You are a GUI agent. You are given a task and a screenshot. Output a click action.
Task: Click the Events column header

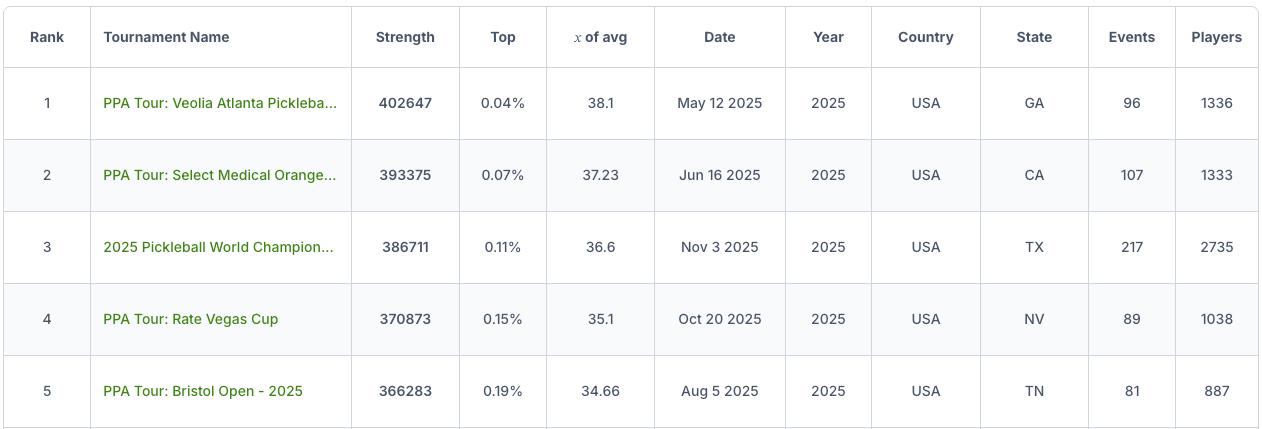click(1131, 37)
